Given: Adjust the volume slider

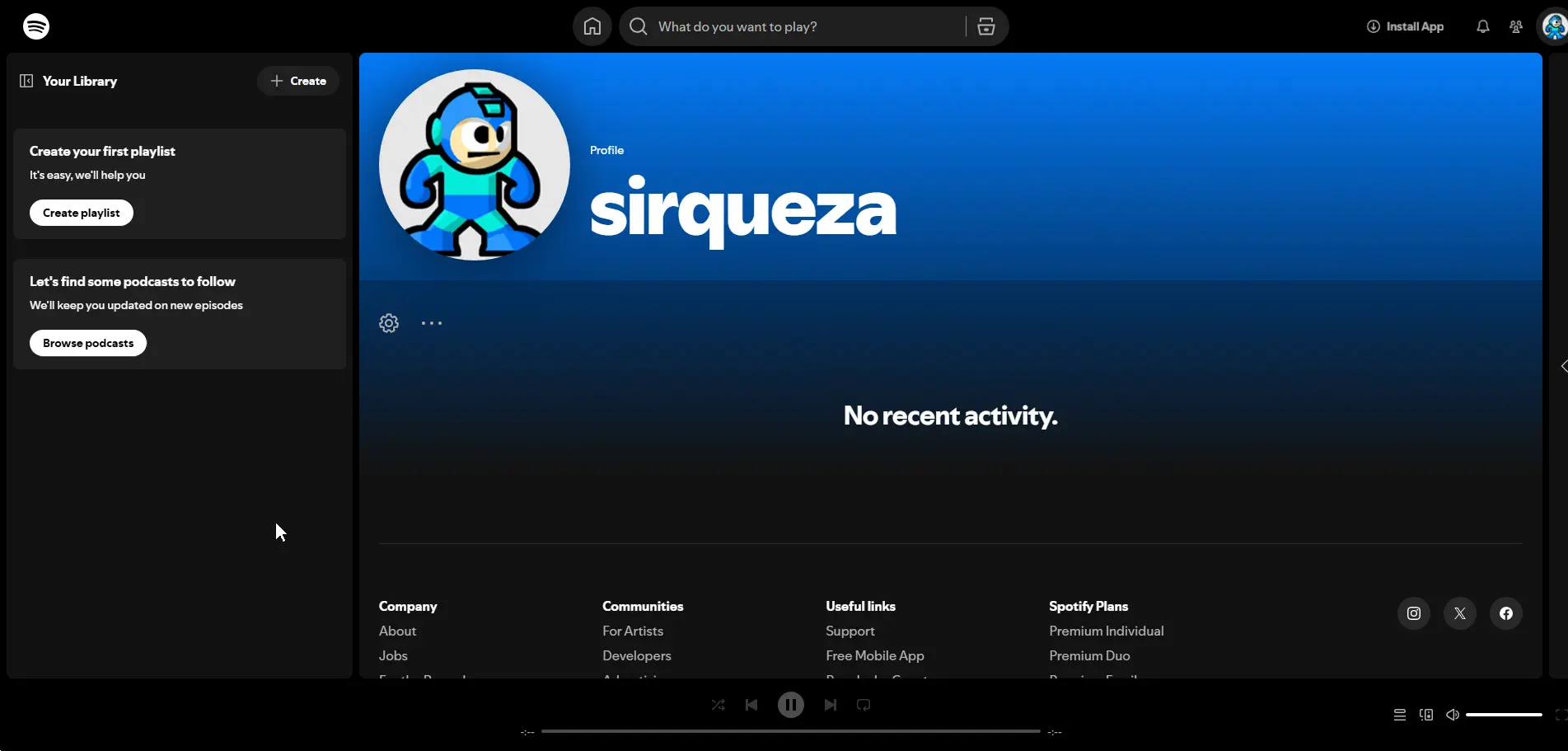Looking at the screenshot, I should click(1504, 715).
